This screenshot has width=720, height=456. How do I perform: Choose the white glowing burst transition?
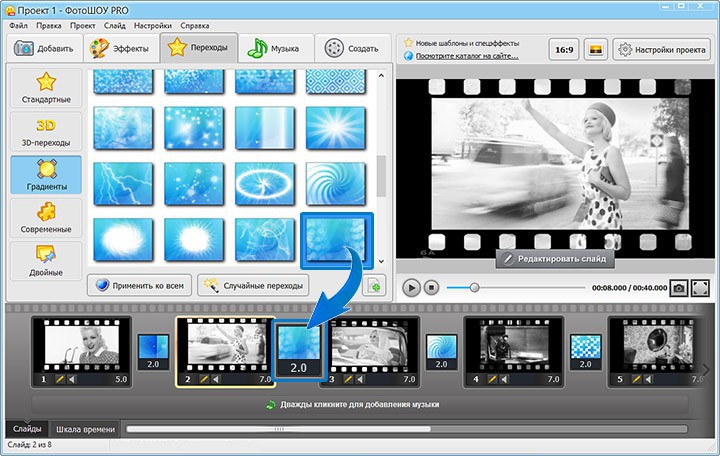pos(194,239)
